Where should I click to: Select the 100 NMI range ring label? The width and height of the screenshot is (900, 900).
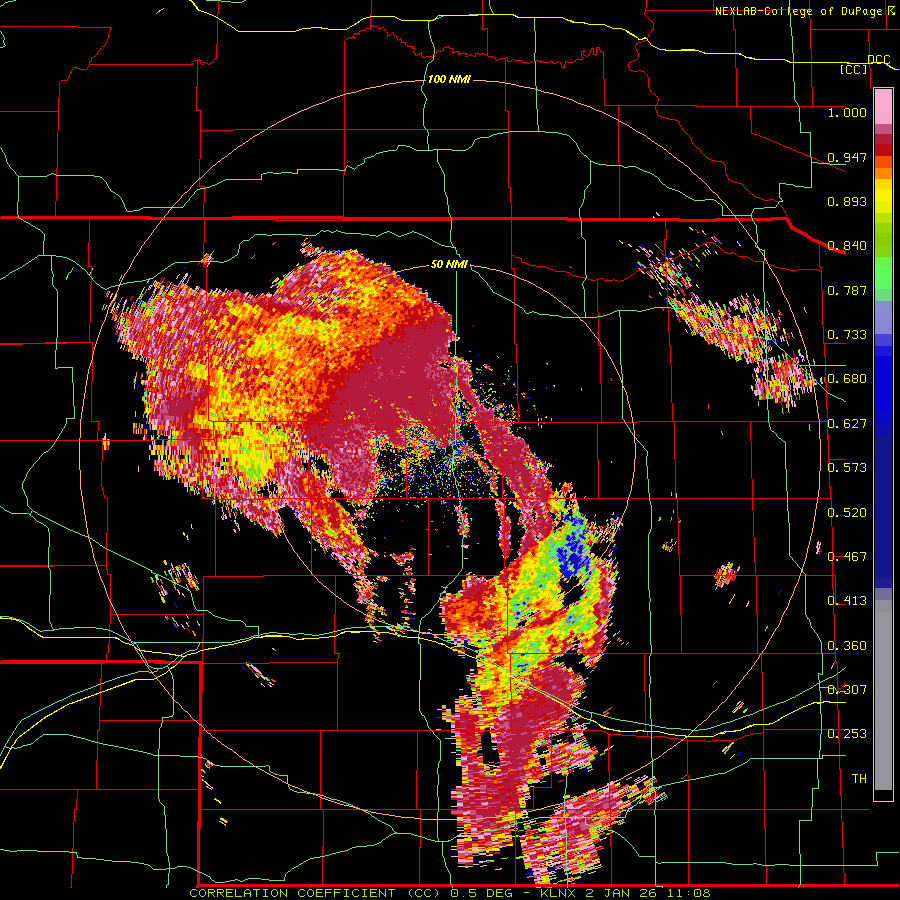click(449, 79)
